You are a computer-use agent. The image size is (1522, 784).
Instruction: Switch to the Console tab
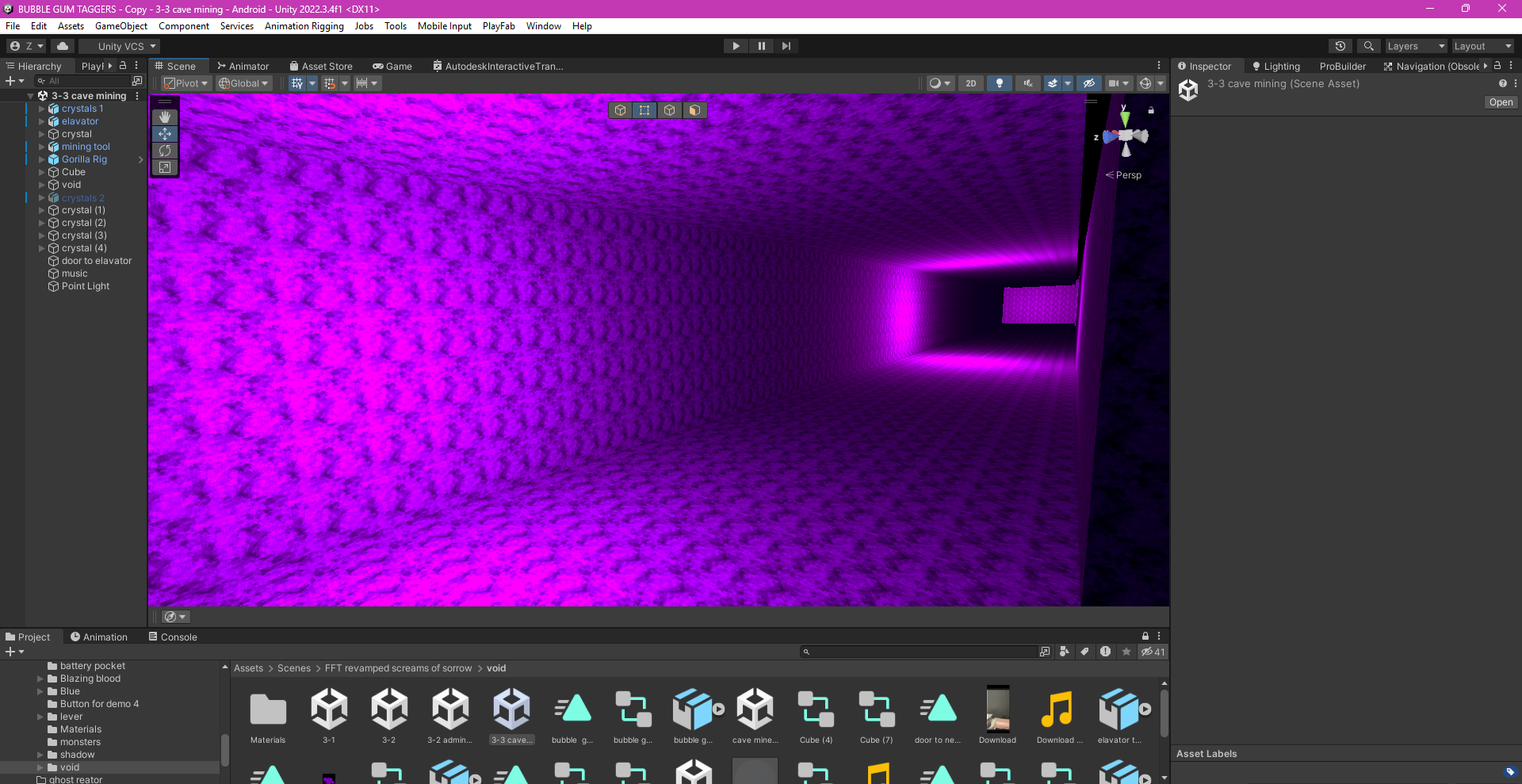173,637
